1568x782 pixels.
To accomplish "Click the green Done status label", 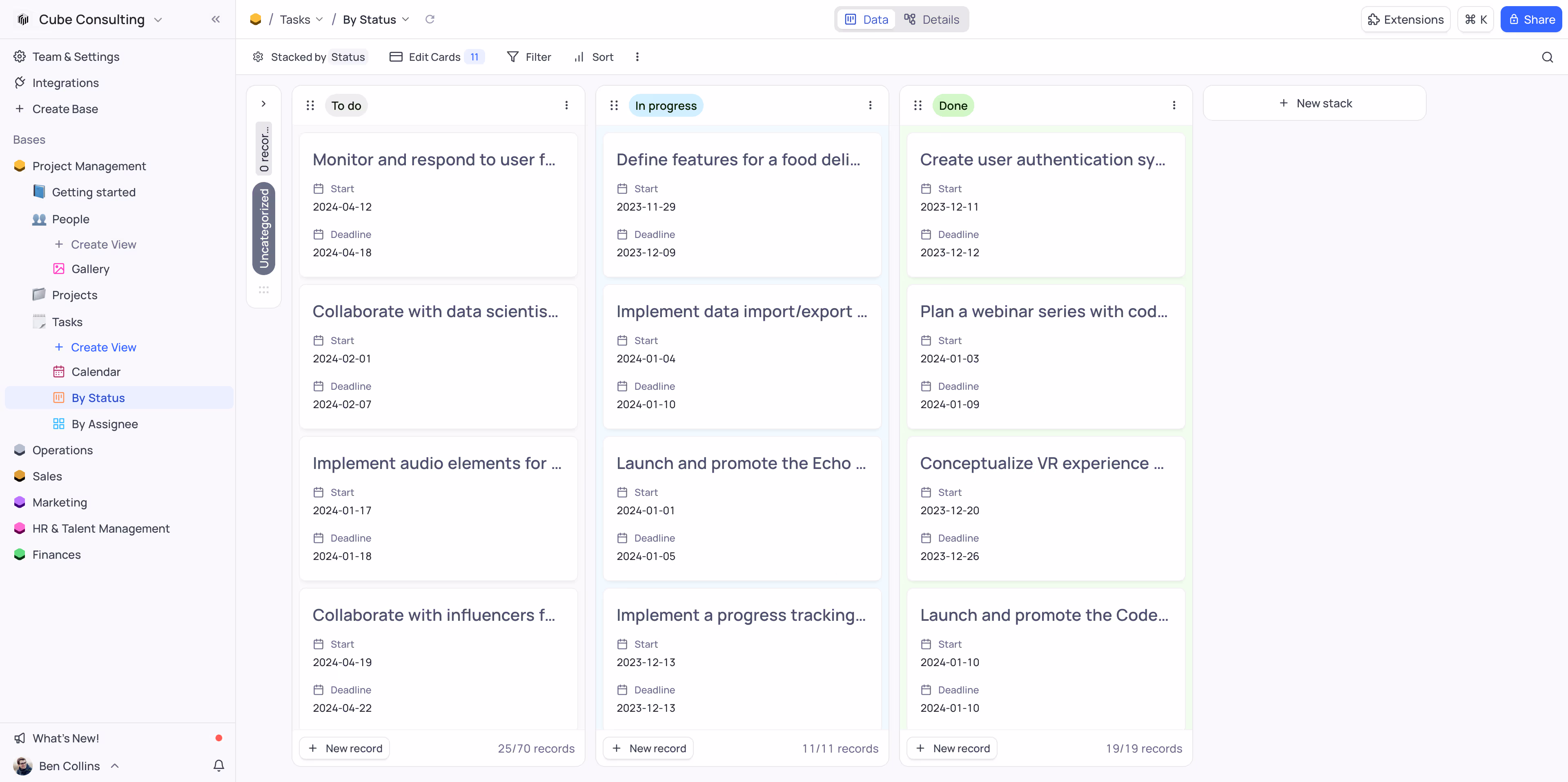I will pyautogui.click(x=953, y=106).
